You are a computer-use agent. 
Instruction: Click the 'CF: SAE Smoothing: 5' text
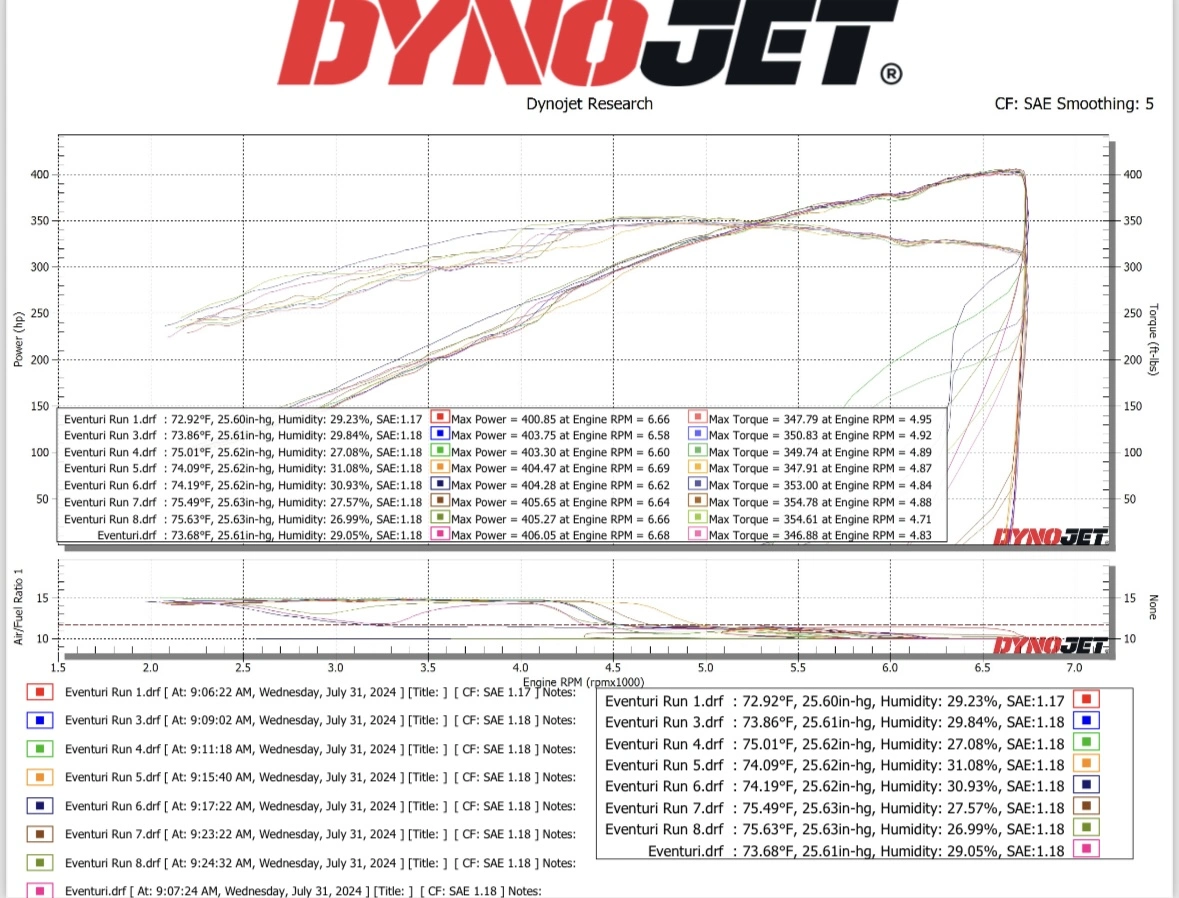coord(1074,104)
